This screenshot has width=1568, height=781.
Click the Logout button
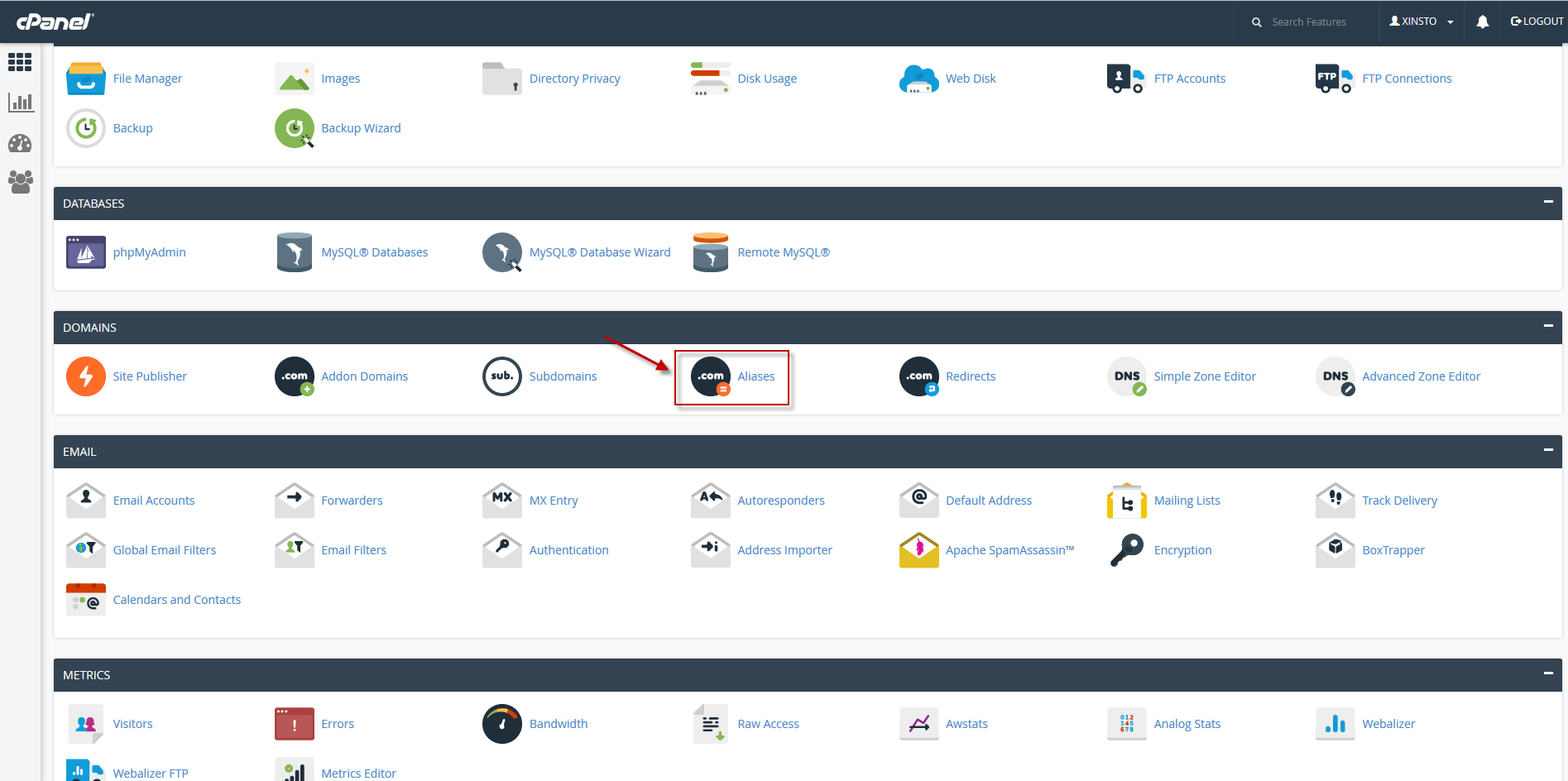click(1537, 22)
